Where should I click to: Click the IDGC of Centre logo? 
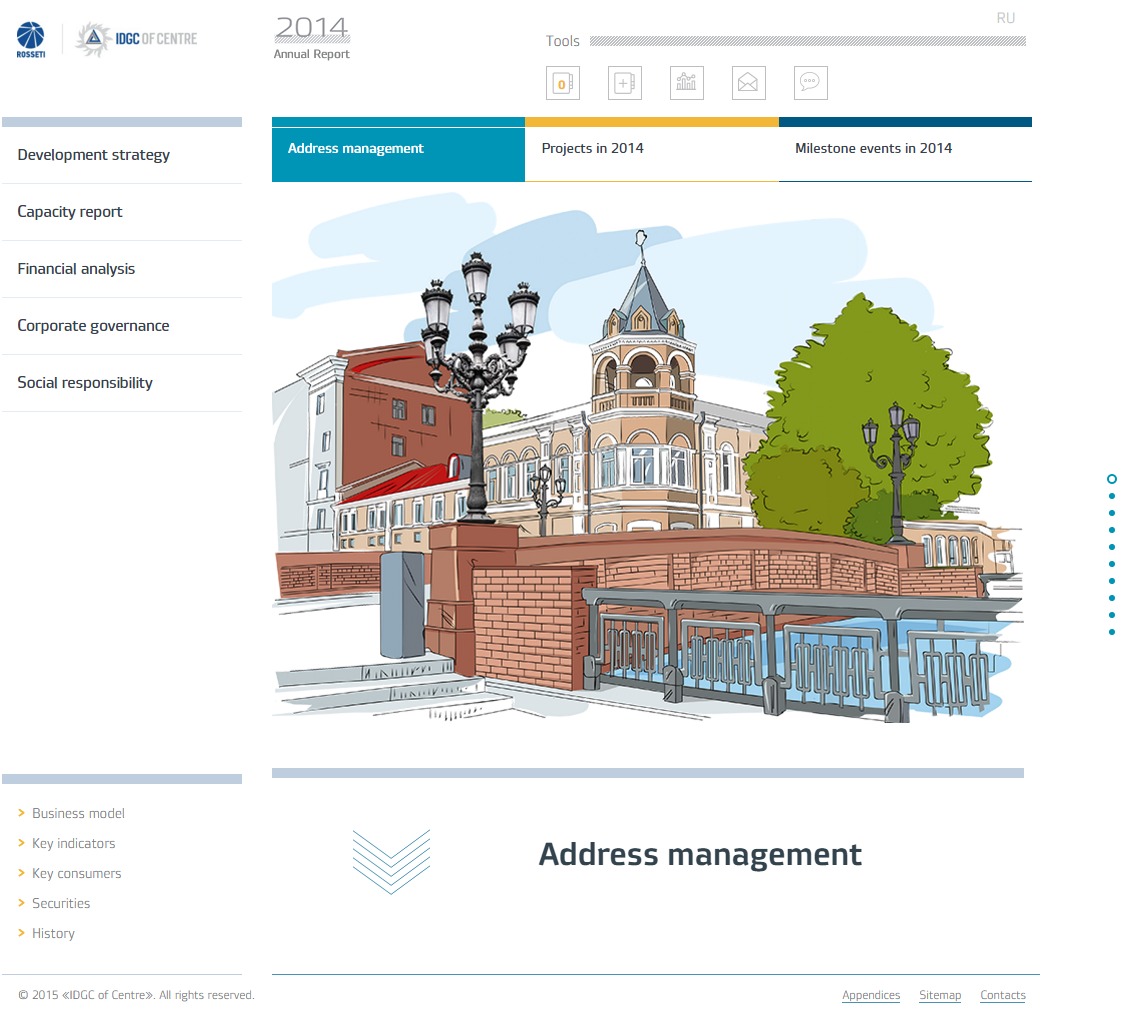tap(137, 40)
